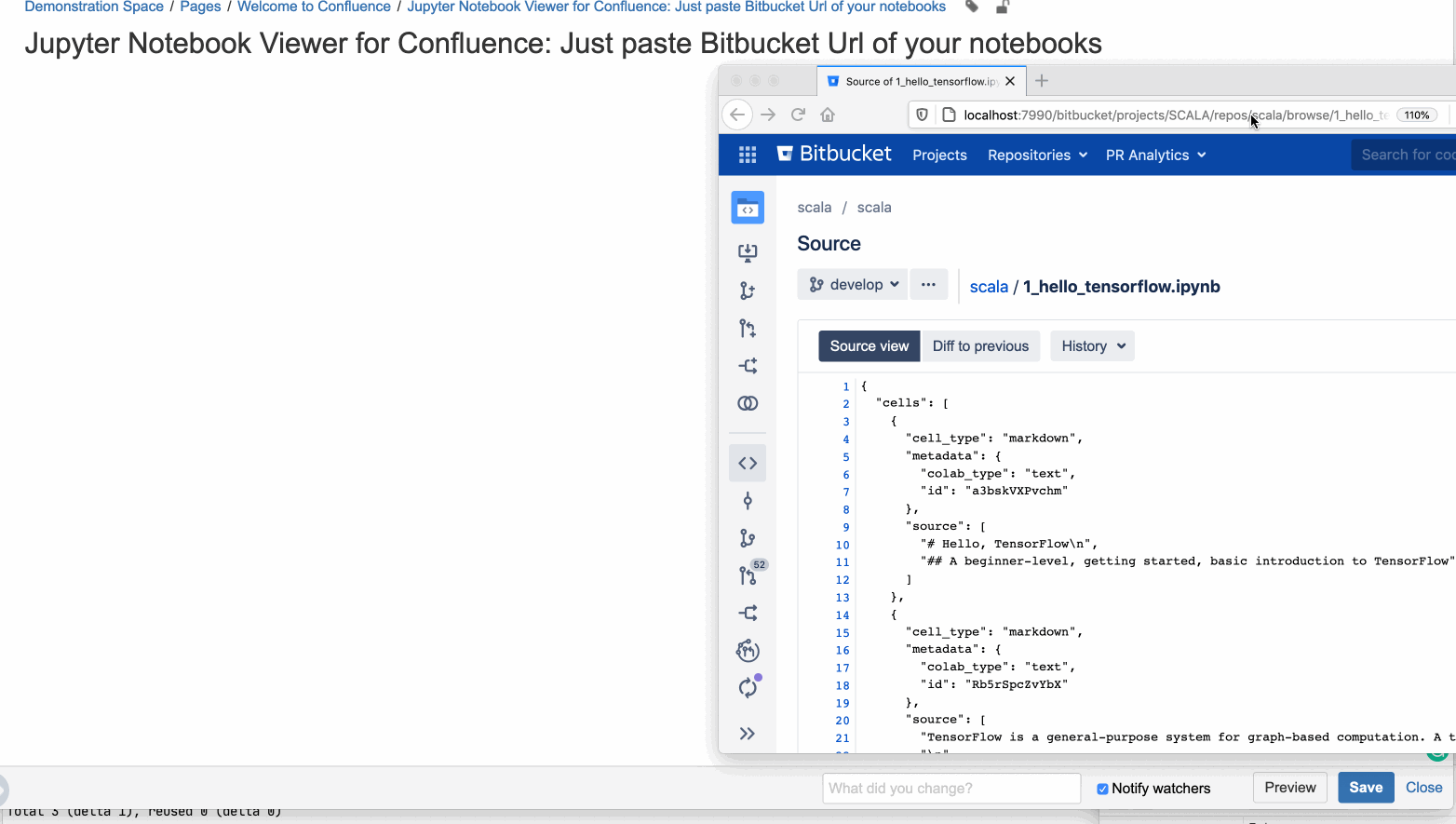This screenshot has height=824, width=1456.
Task: Open the Repositories dropdown menu
Action: (x=1036, y=155)
